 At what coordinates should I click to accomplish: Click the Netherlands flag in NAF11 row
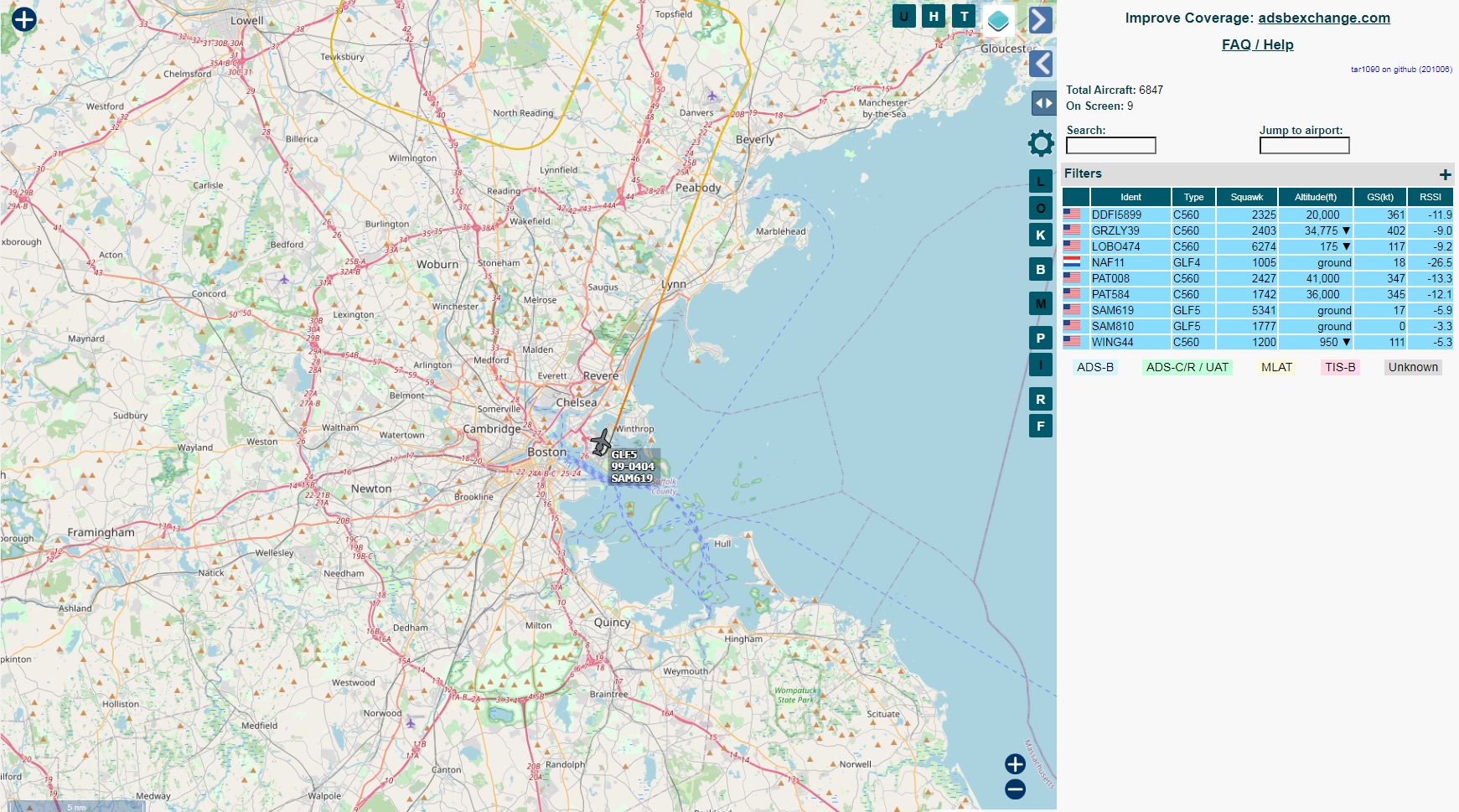pos(1072,262)
